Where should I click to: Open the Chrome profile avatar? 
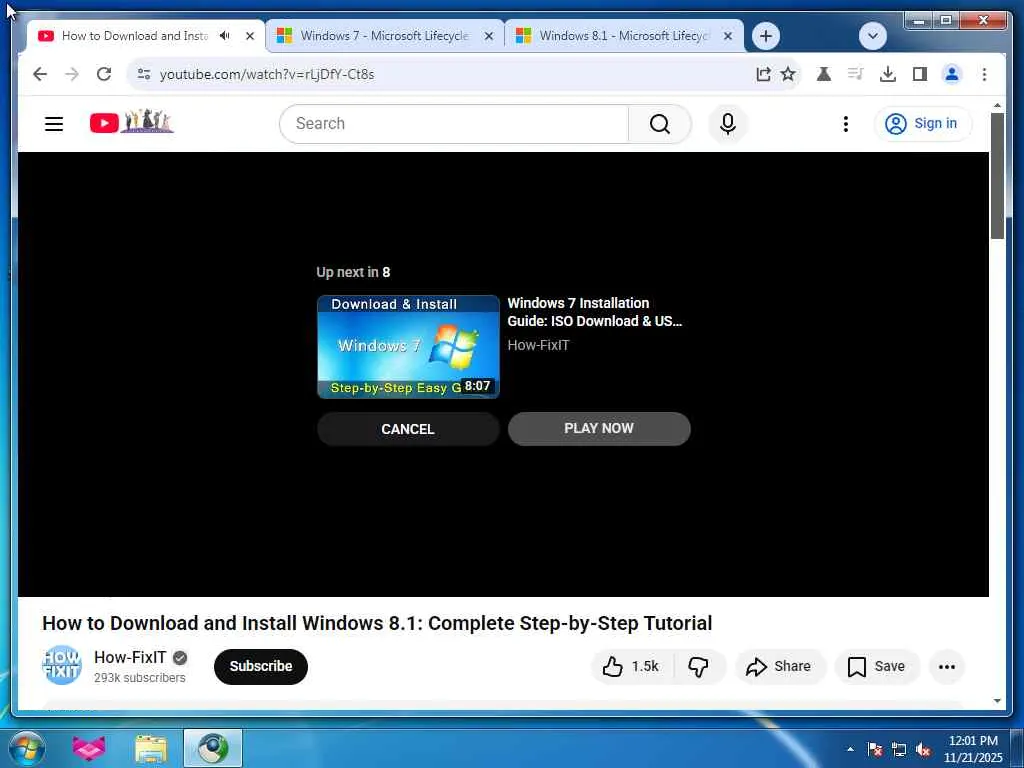click(x=952, y=74)
